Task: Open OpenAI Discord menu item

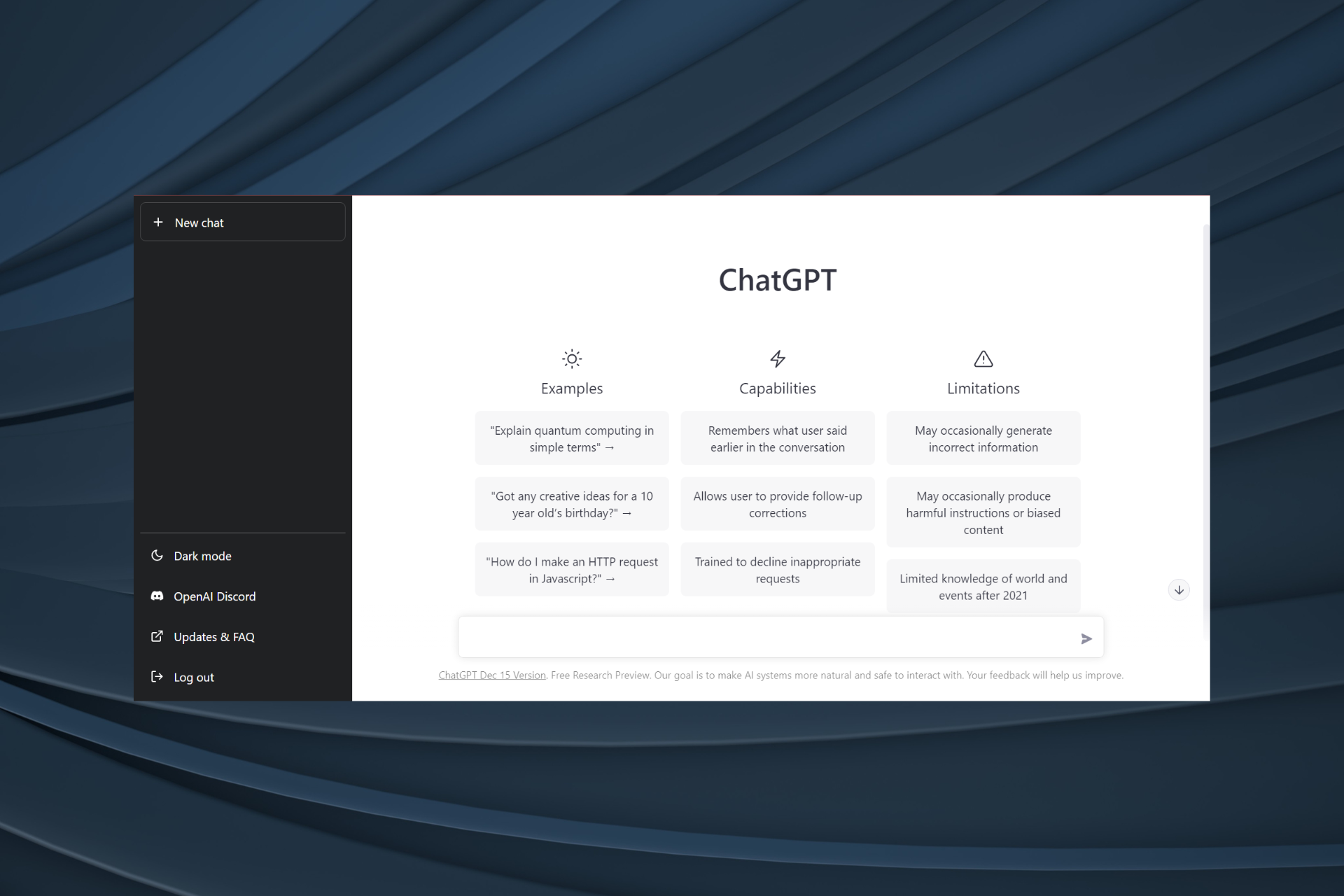Action: 214,595
